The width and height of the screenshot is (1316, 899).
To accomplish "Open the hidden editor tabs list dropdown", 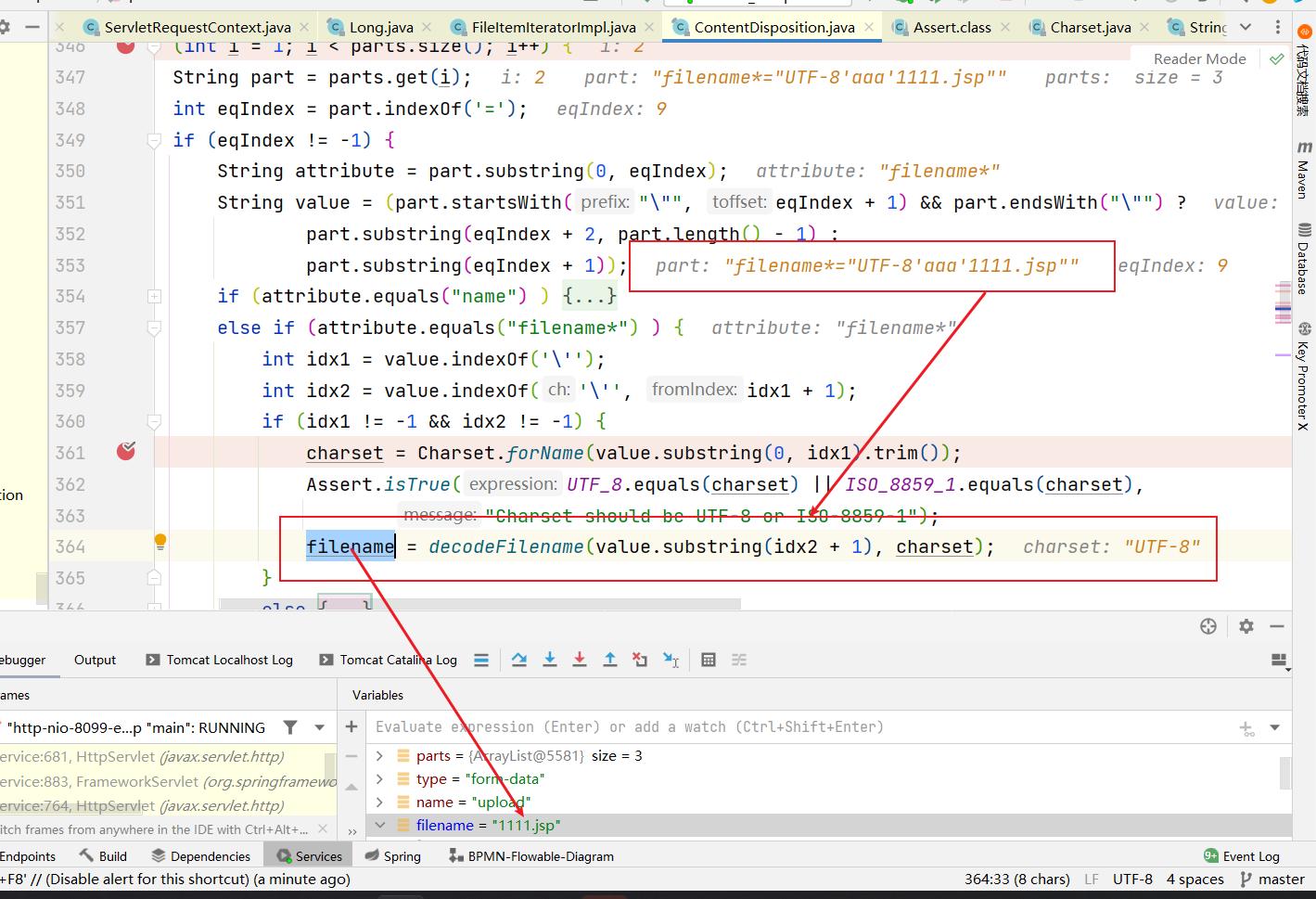I will 1245,27.
